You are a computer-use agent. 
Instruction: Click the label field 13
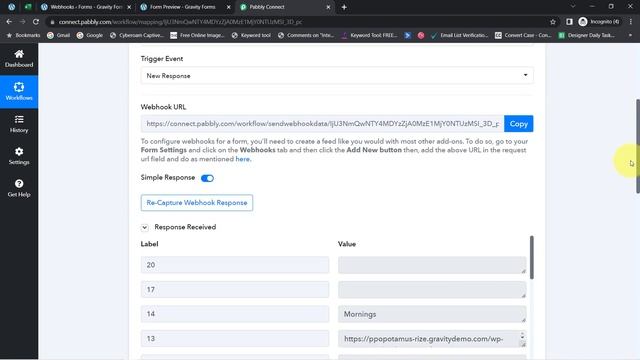tap(235, 338)
